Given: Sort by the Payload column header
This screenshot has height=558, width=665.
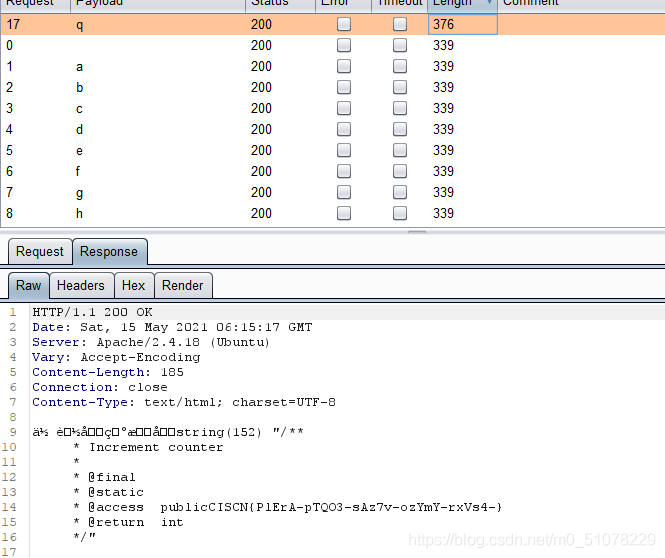Looking at the screenshot, I should tap(158, 4).
